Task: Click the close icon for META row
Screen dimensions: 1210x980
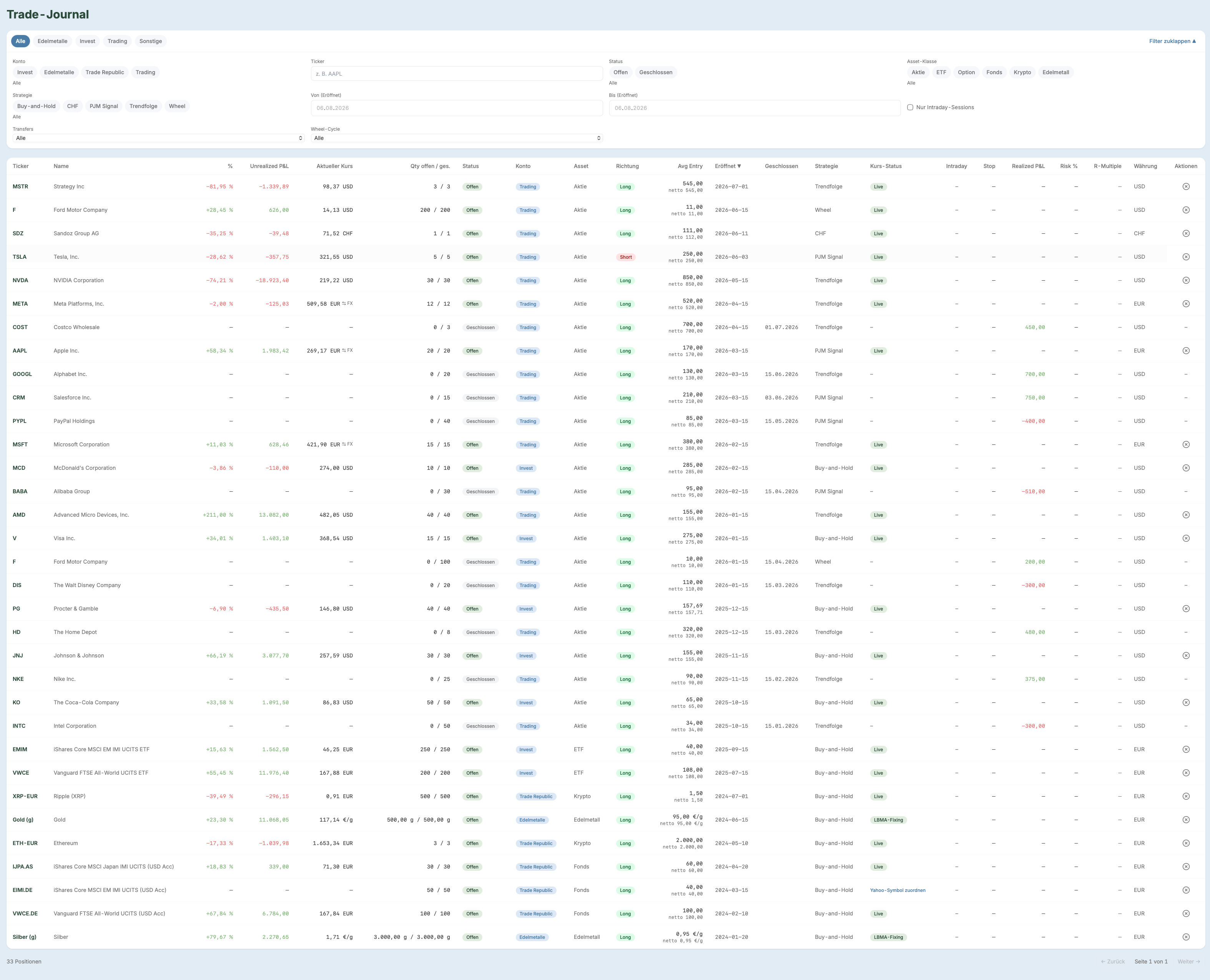Action: click(1186, 304)
